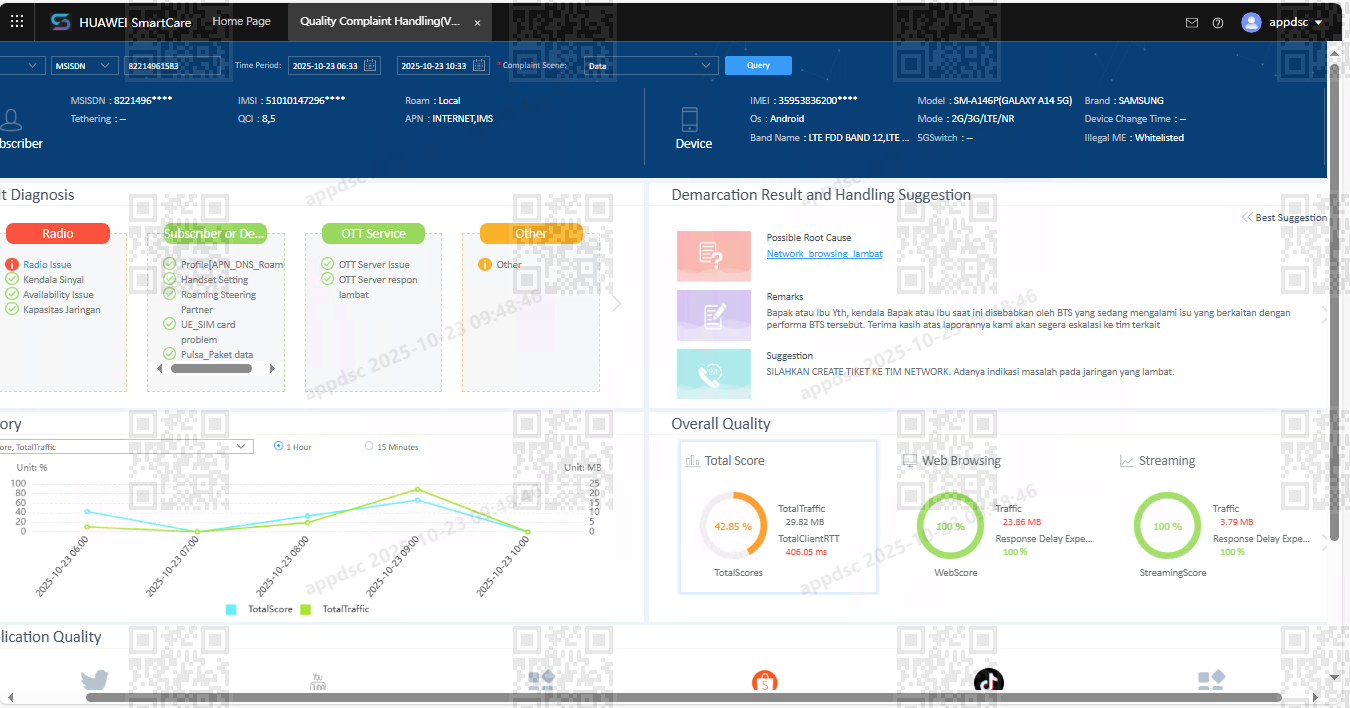Screen dimensions: 1350x708
Task: Open the TotalTraffic metric dropdown
Action: point(127,447)
